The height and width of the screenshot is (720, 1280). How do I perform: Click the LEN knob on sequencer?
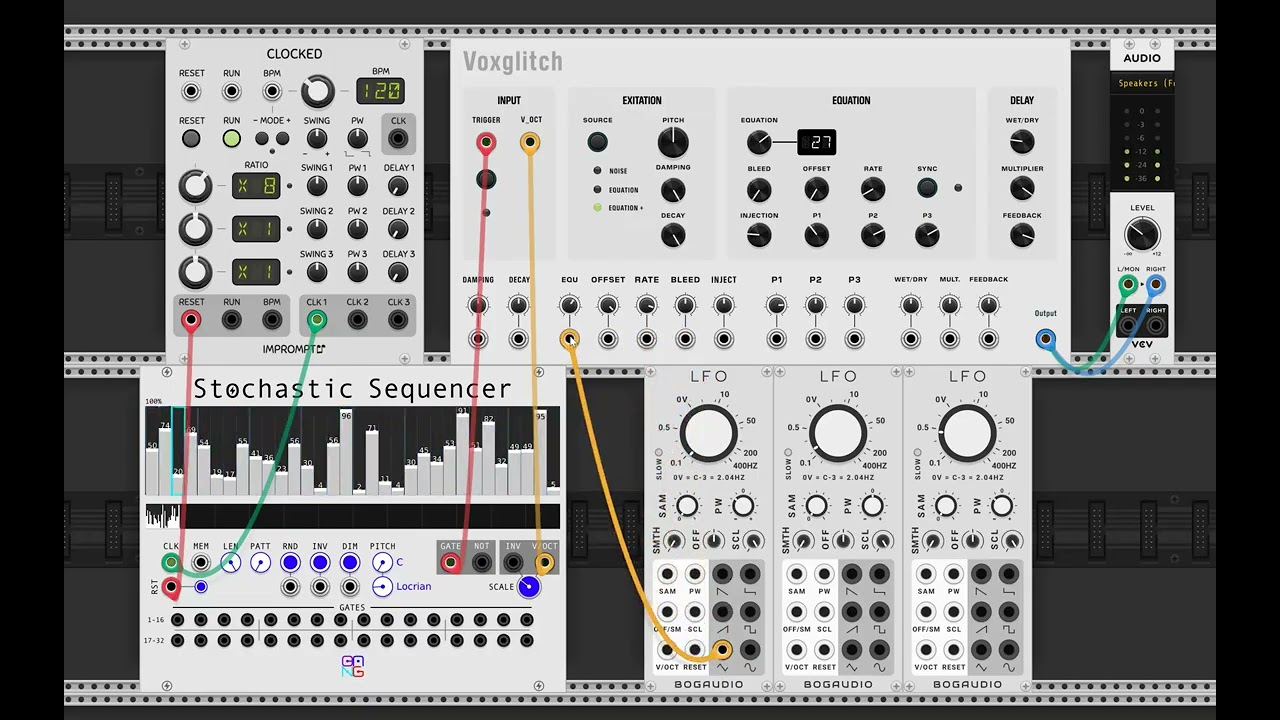click(x=231, y=563)
